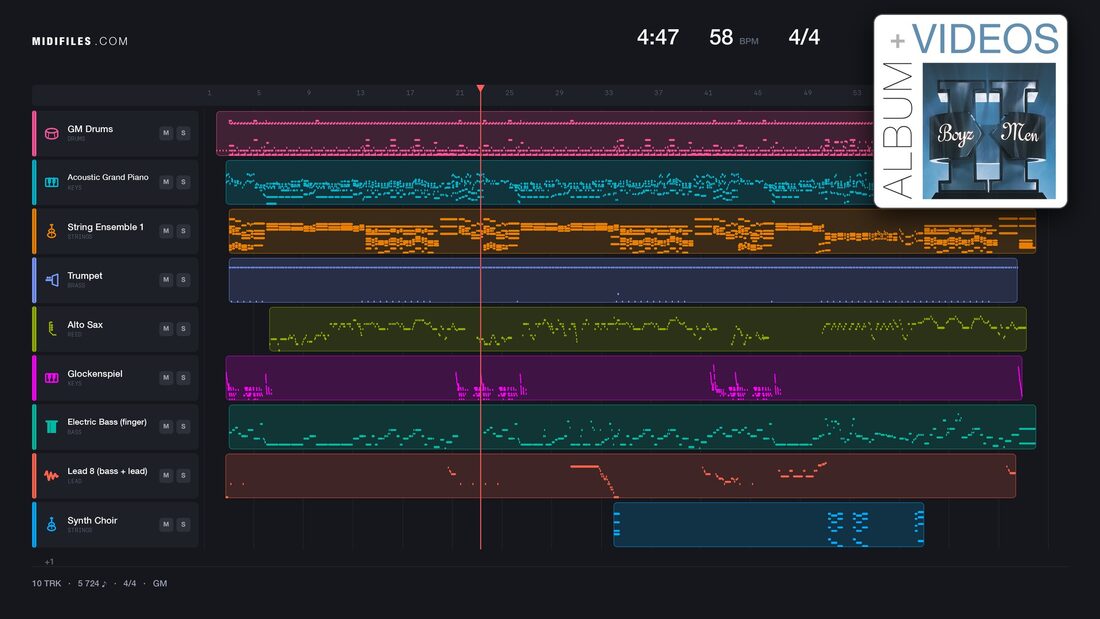Click the 5 724 note count status
This screenshot has width=1100, height=619.
tap(92, 583)
